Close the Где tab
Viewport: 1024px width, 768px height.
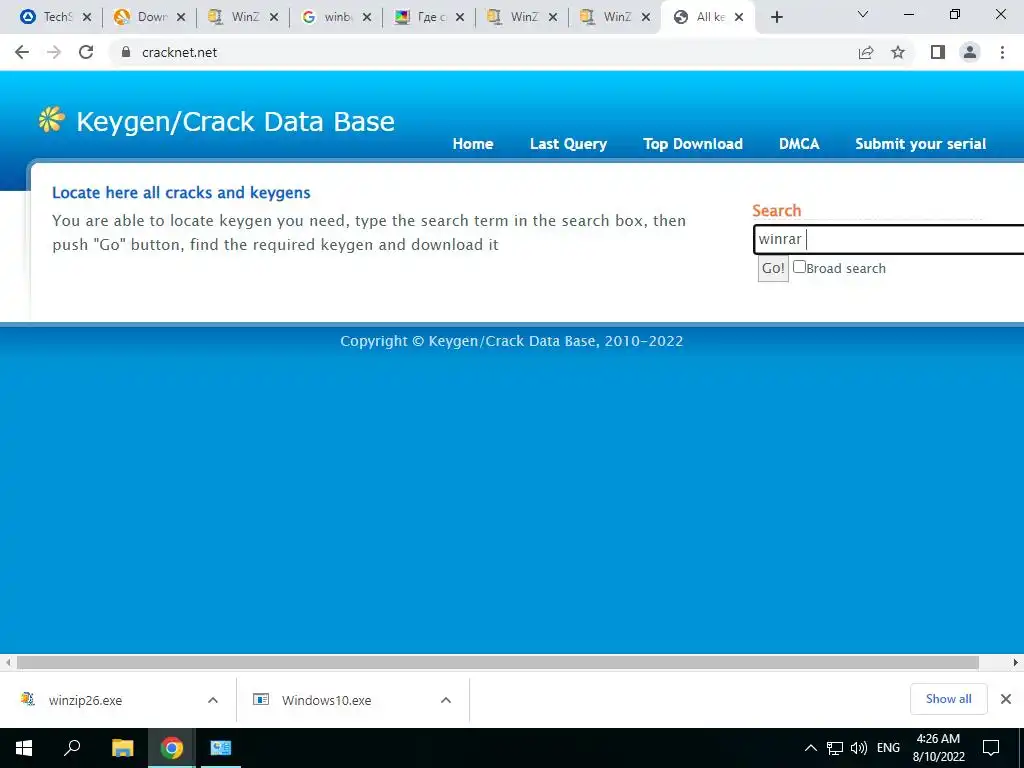460,17
